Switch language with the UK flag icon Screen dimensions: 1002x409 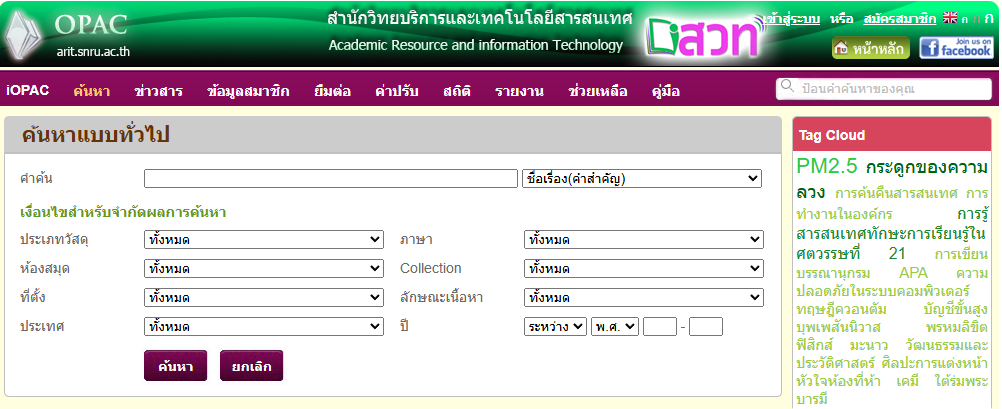(950, 19)
